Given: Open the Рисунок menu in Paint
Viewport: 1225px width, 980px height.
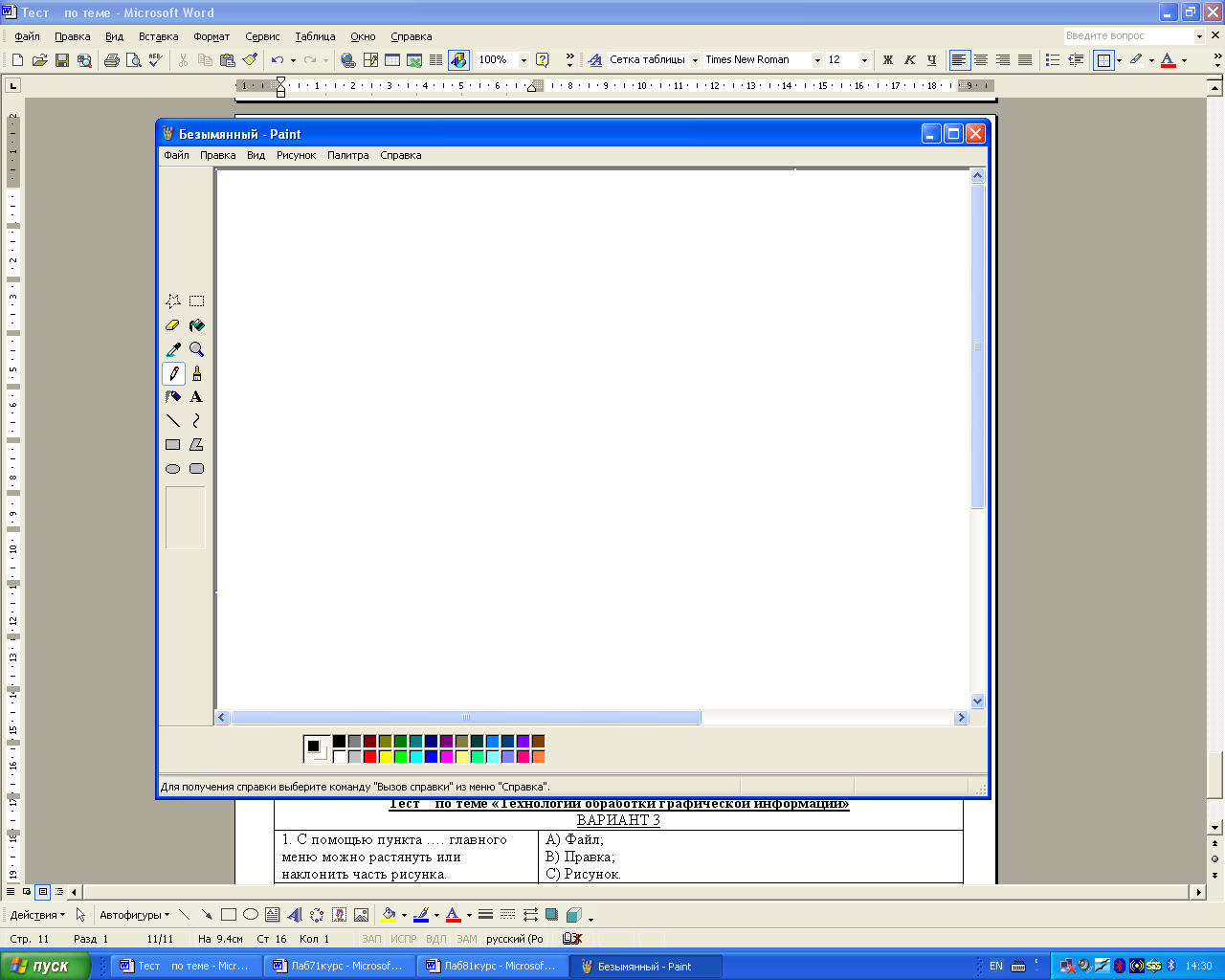Looking at the screenshot, I should (x=296, y=155).
